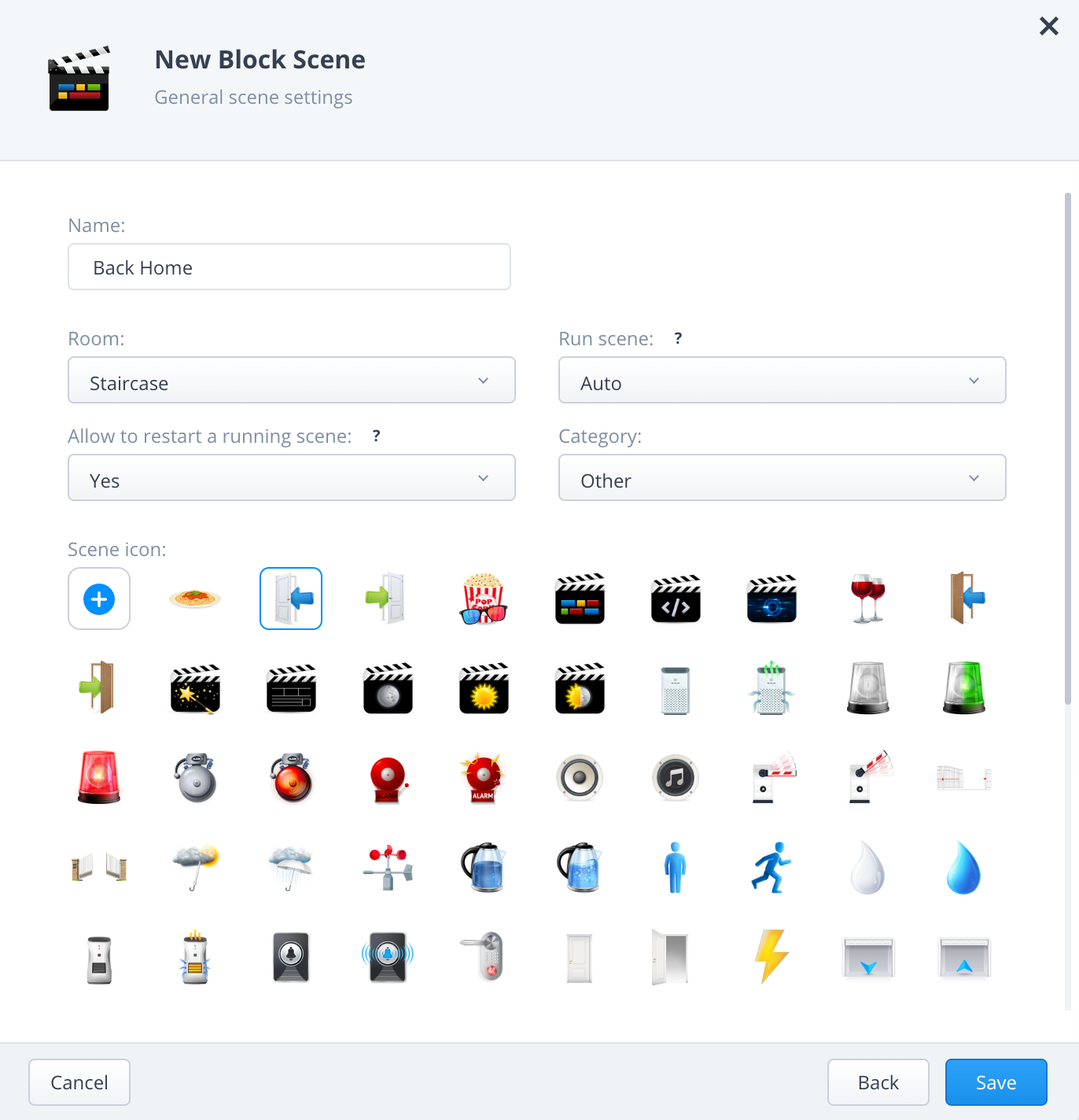The image size is (1079, 1120).
Task: Cancel the scene creation
Action: [x=79, y=1082]
